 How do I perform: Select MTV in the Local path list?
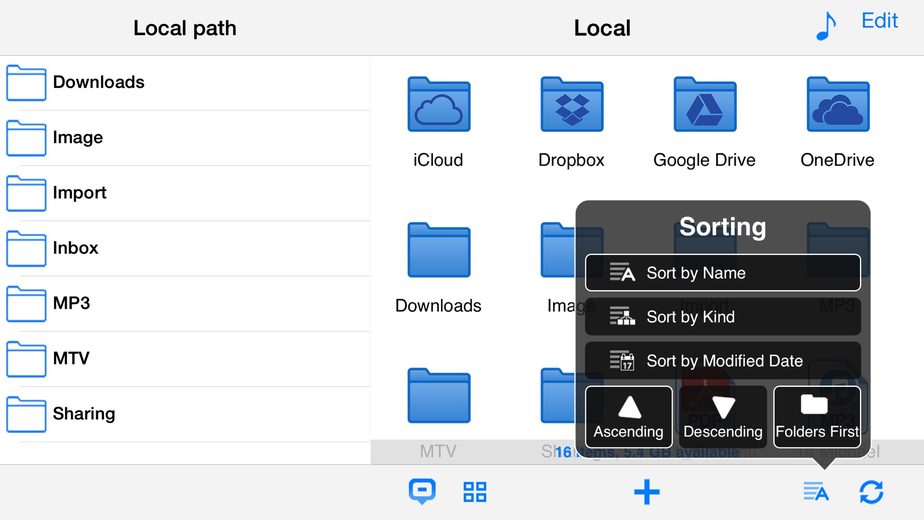185,359
